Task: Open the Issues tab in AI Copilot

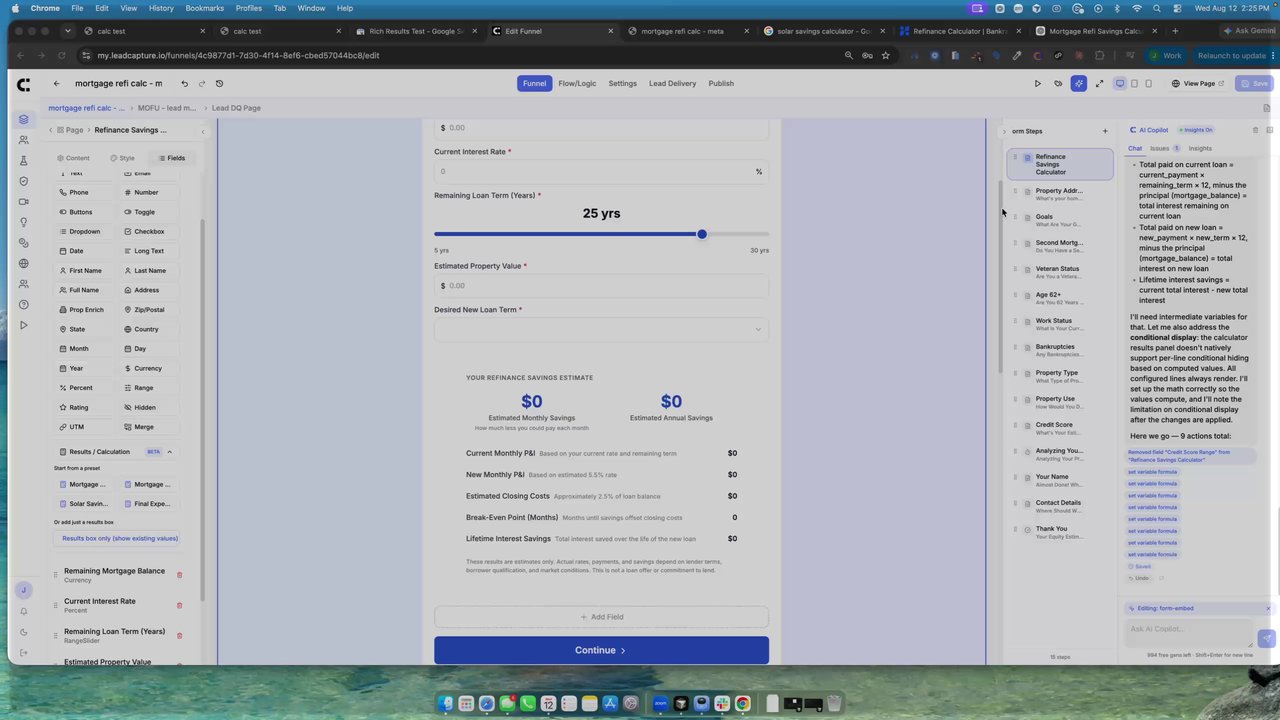Action: (1164, 148)
